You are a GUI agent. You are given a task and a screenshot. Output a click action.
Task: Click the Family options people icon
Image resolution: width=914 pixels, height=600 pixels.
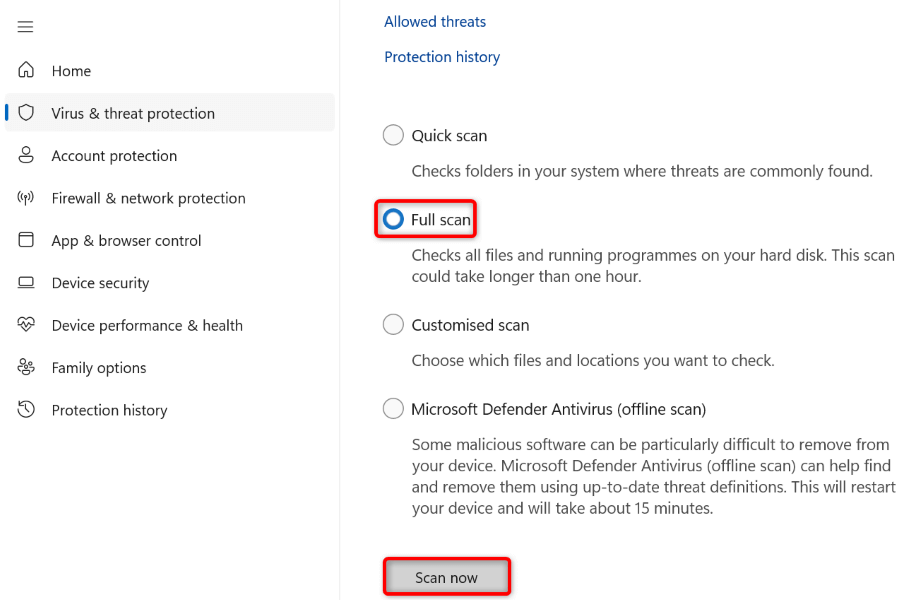point(27,368)
